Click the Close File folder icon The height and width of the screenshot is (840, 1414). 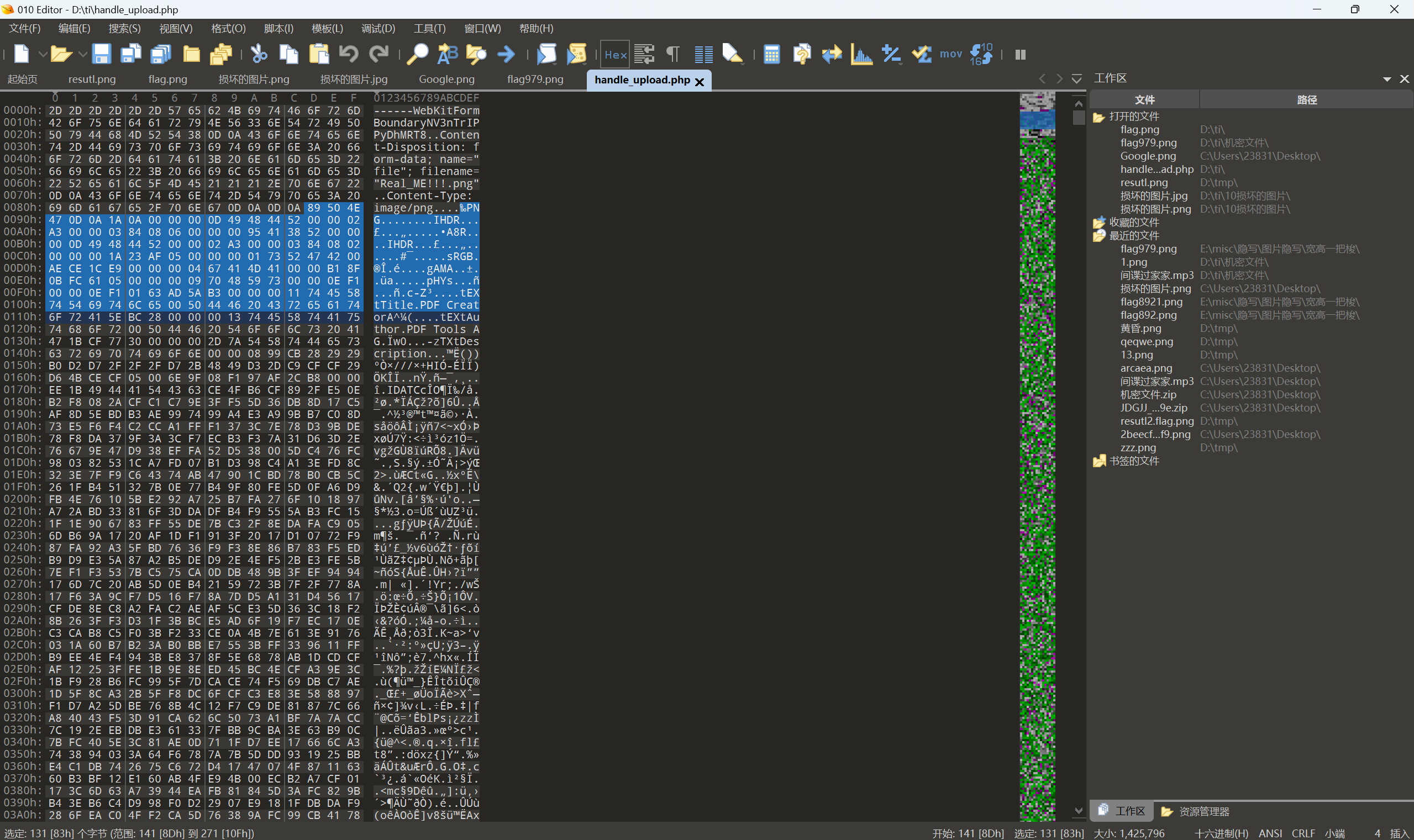tap(191, 54)
